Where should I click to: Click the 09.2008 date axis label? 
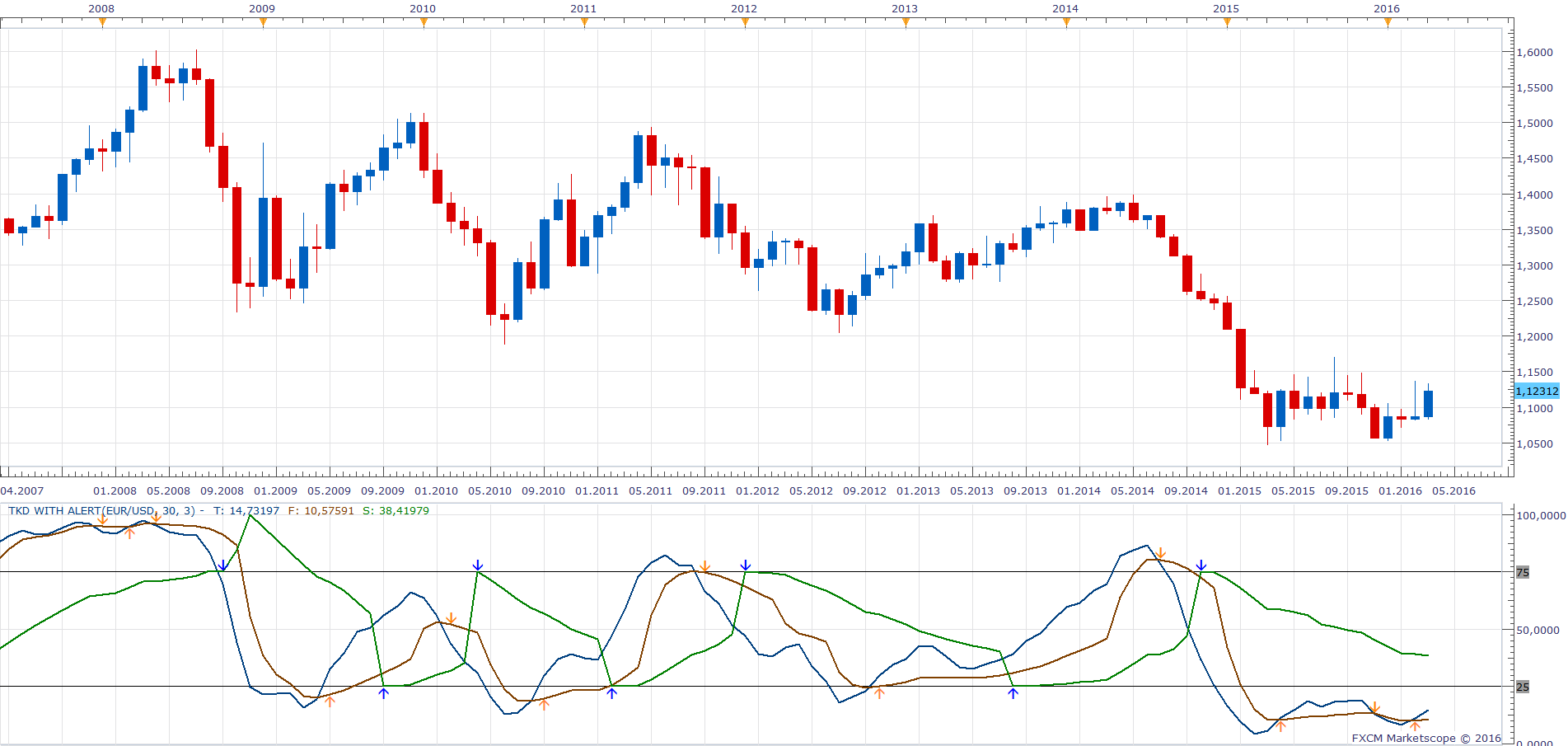[x=222, y=491]
